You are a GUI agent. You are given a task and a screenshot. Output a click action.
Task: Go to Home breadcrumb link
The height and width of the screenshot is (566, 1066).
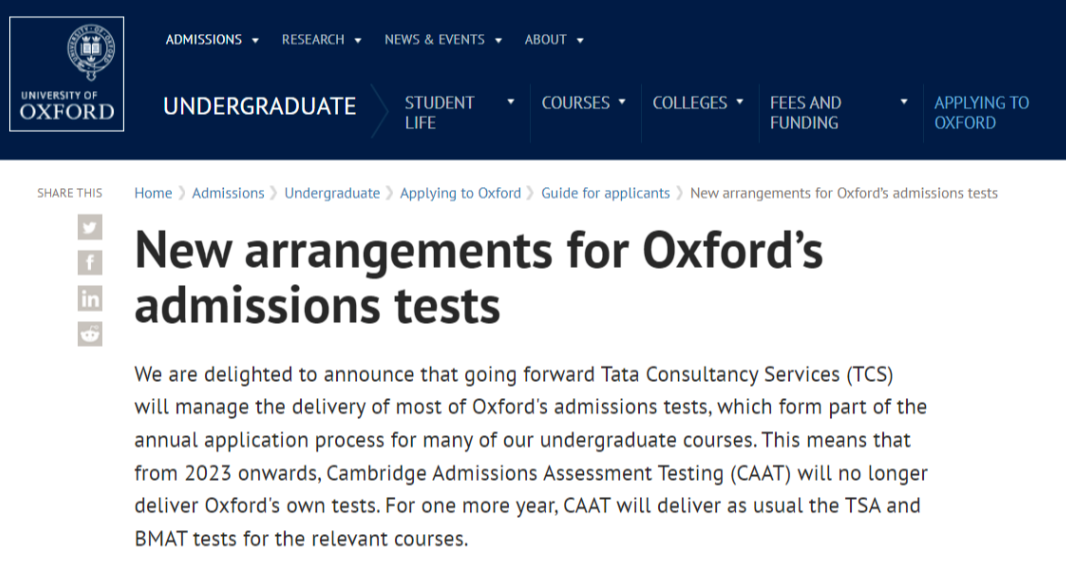tap(153, 193)
